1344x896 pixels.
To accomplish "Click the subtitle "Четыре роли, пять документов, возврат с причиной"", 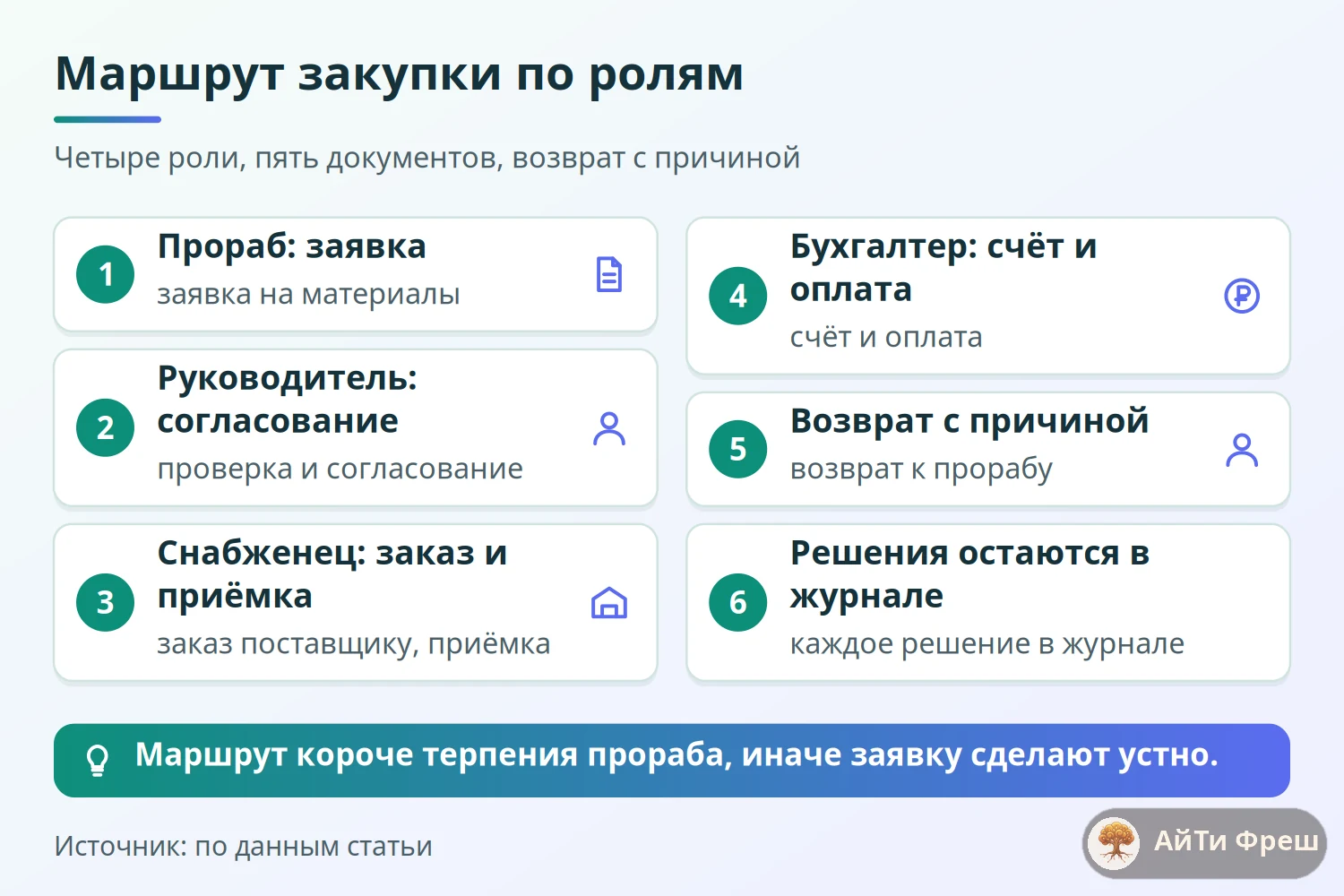I will [x=427, y=158].
